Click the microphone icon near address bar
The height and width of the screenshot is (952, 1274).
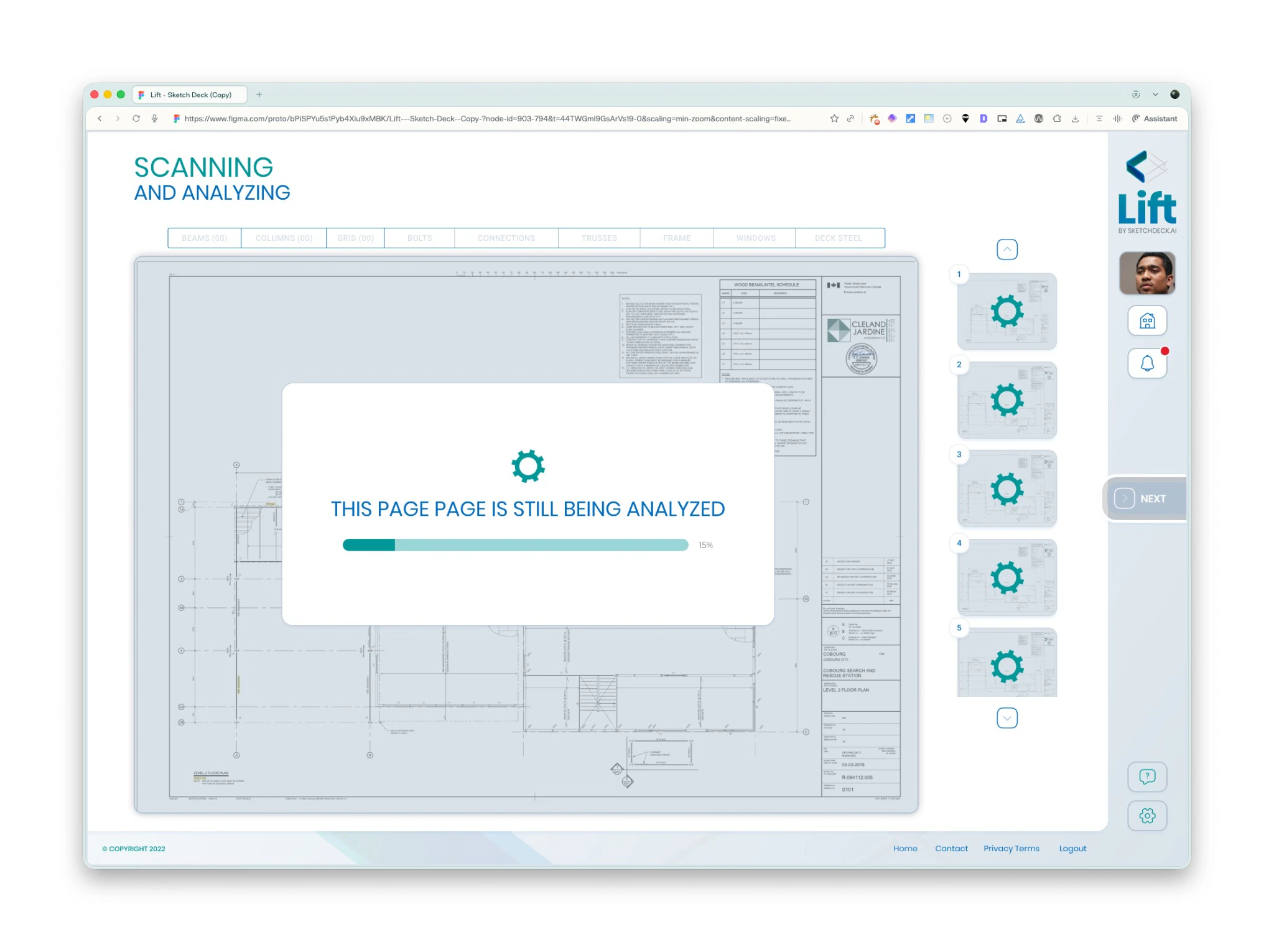click(154, 119)
